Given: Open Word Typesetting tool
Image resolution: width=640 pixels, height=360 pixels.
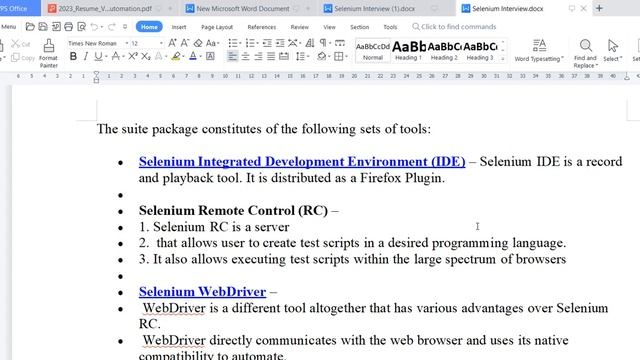Looking at the screenshot, I should point(539,51).
